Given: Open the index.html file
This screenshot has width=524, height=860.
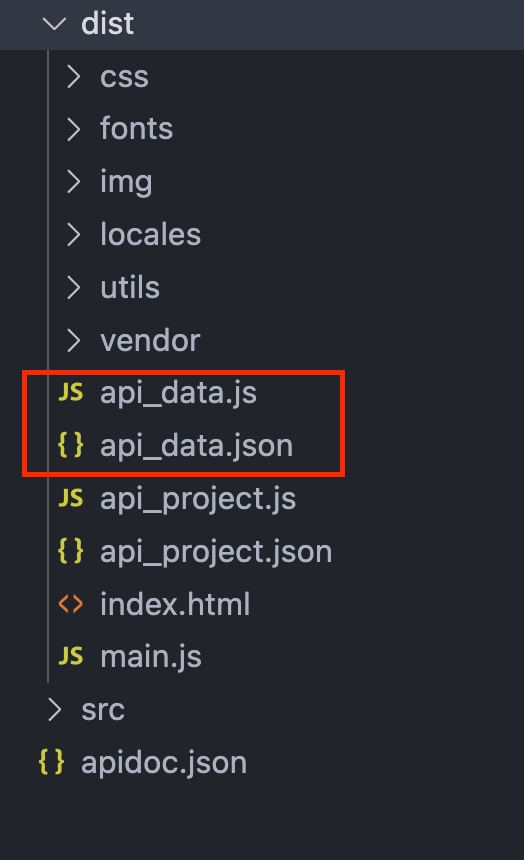Looking at the screenshot, I should pyautogui.click(x=175, y=604).
